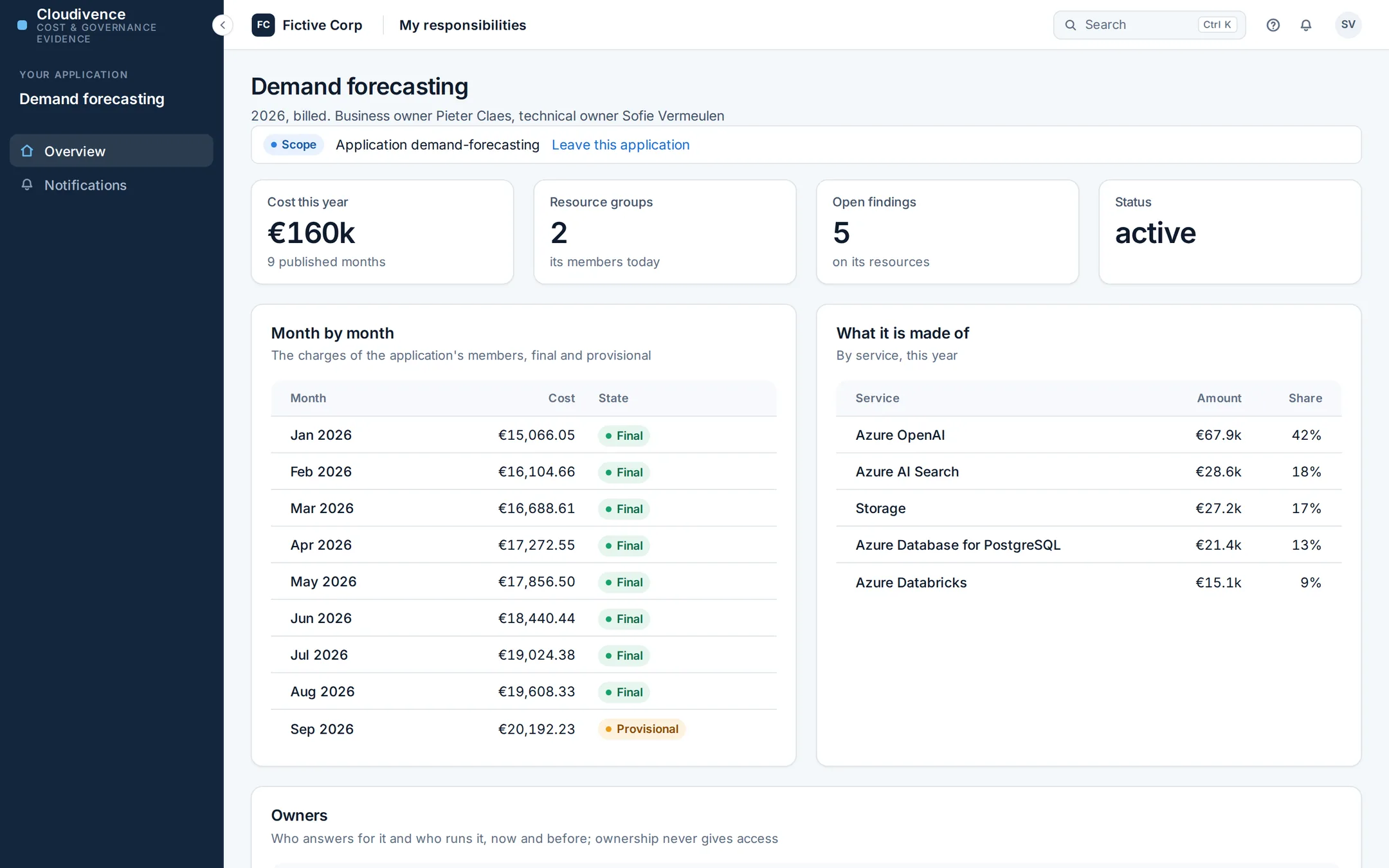The height and width of the screenshot is (868, 1389).
Task: Open Notifications in the sidebar
Action: tap(111, 185)
